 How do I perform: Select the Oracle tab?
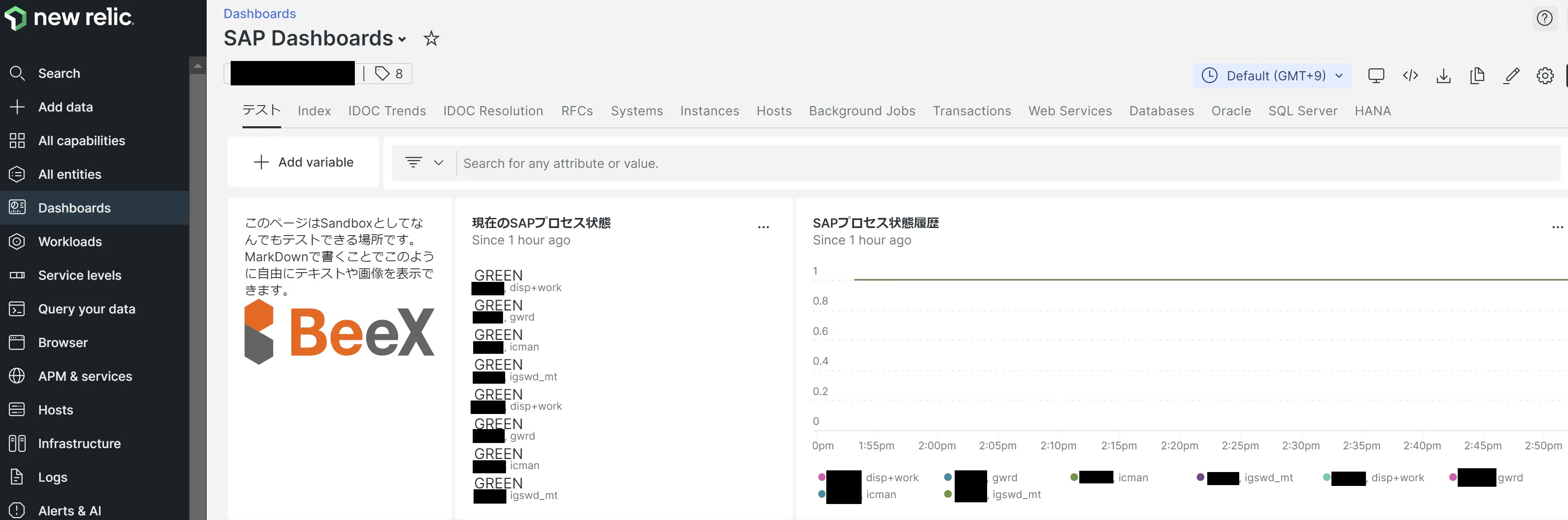tap(1231, 111)
